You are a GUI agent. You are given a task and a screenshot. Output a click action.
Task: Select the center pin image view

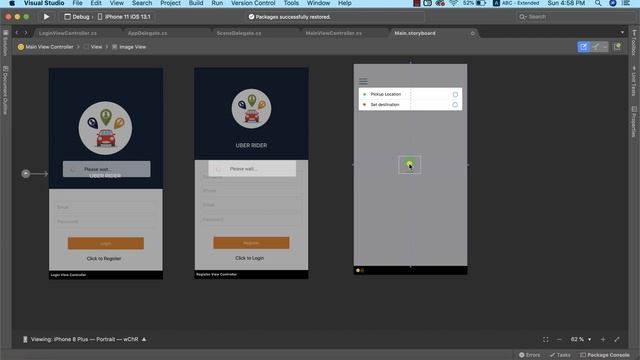click(x=410, y=164)
